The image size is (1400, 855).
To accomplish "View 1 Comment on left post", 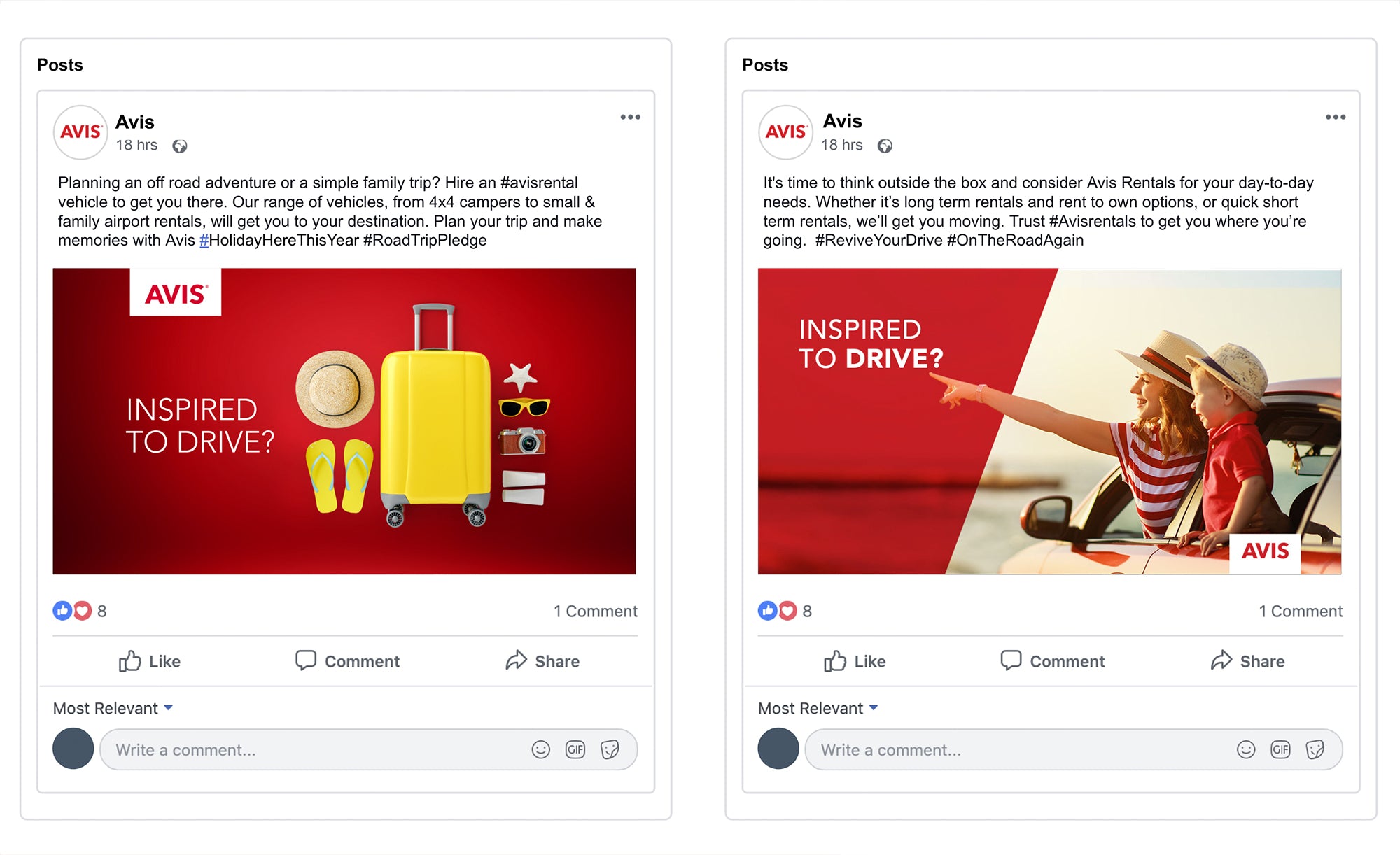I will click(596, 611).
